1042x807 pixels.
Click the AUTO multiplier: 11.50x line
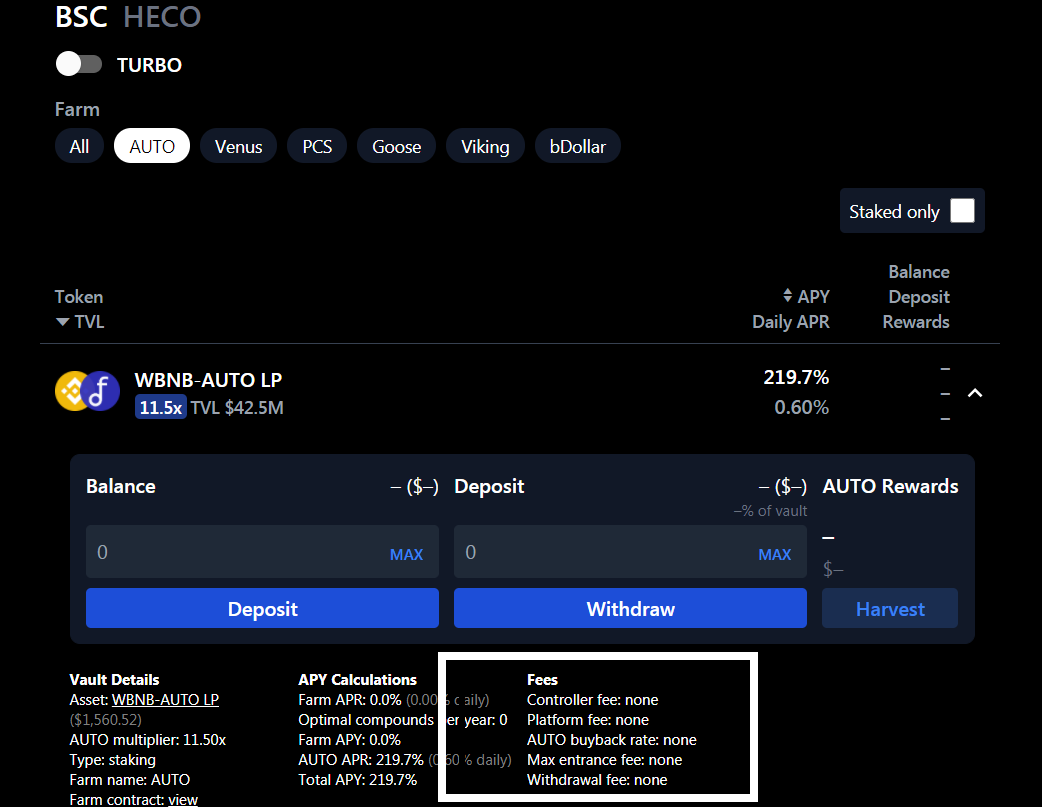[x=148, y=740]
